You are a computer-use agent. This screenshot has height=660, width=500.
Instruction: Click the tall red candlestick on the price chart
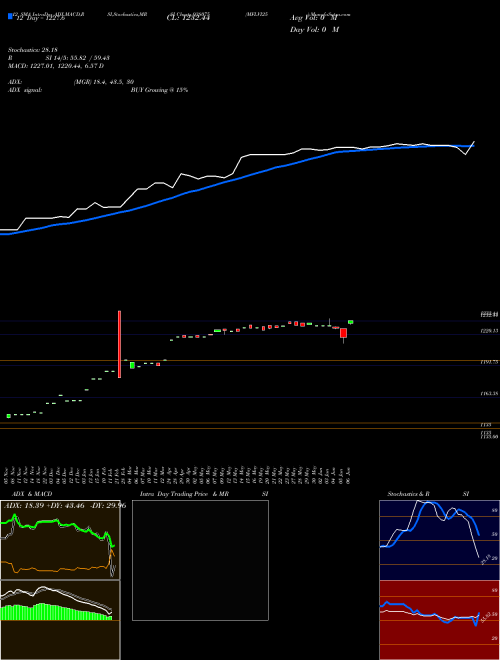click(x=120, y=344)
